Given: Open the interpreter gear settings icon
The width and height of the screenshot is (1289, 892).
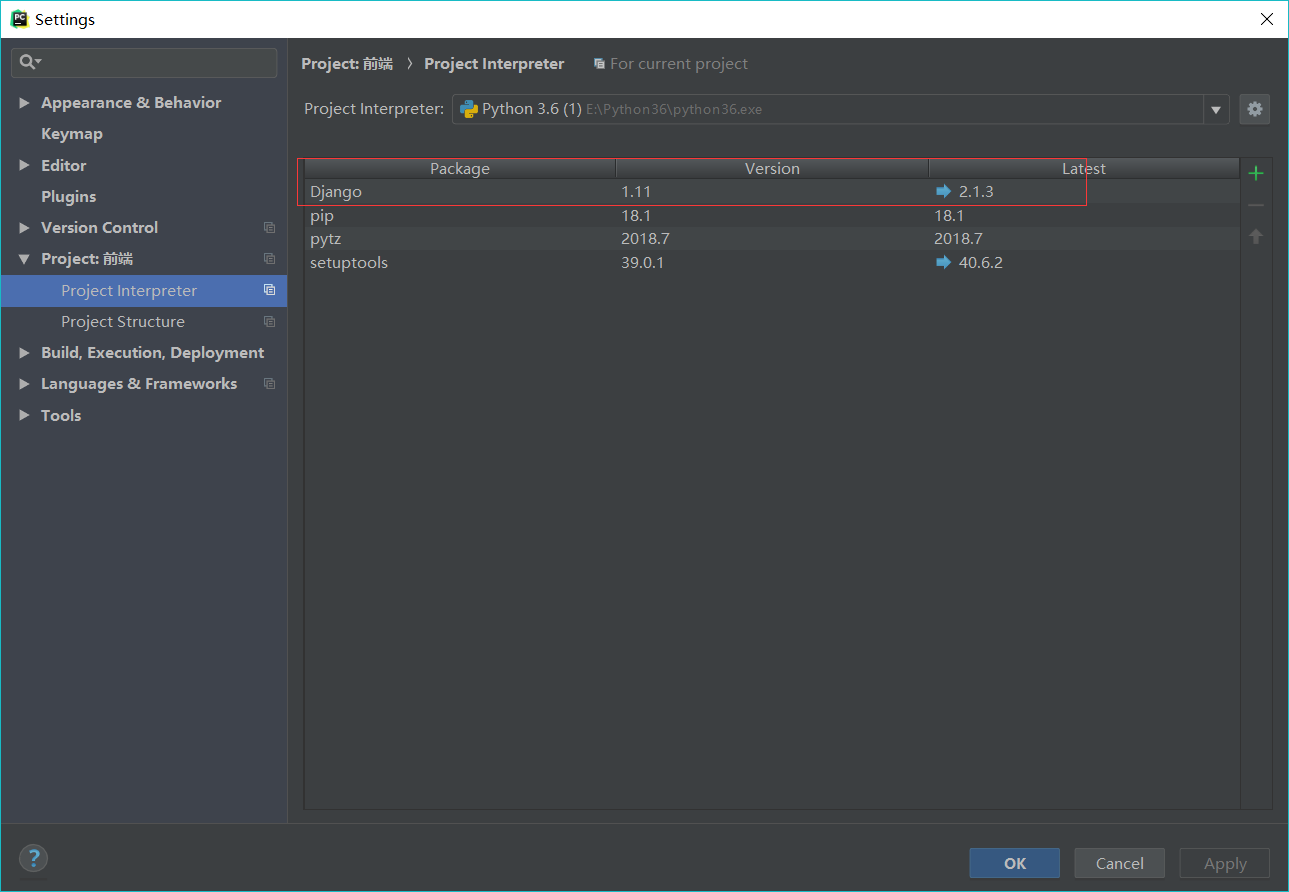Looking at the screenshot, I should click(x=1255, y=109).
